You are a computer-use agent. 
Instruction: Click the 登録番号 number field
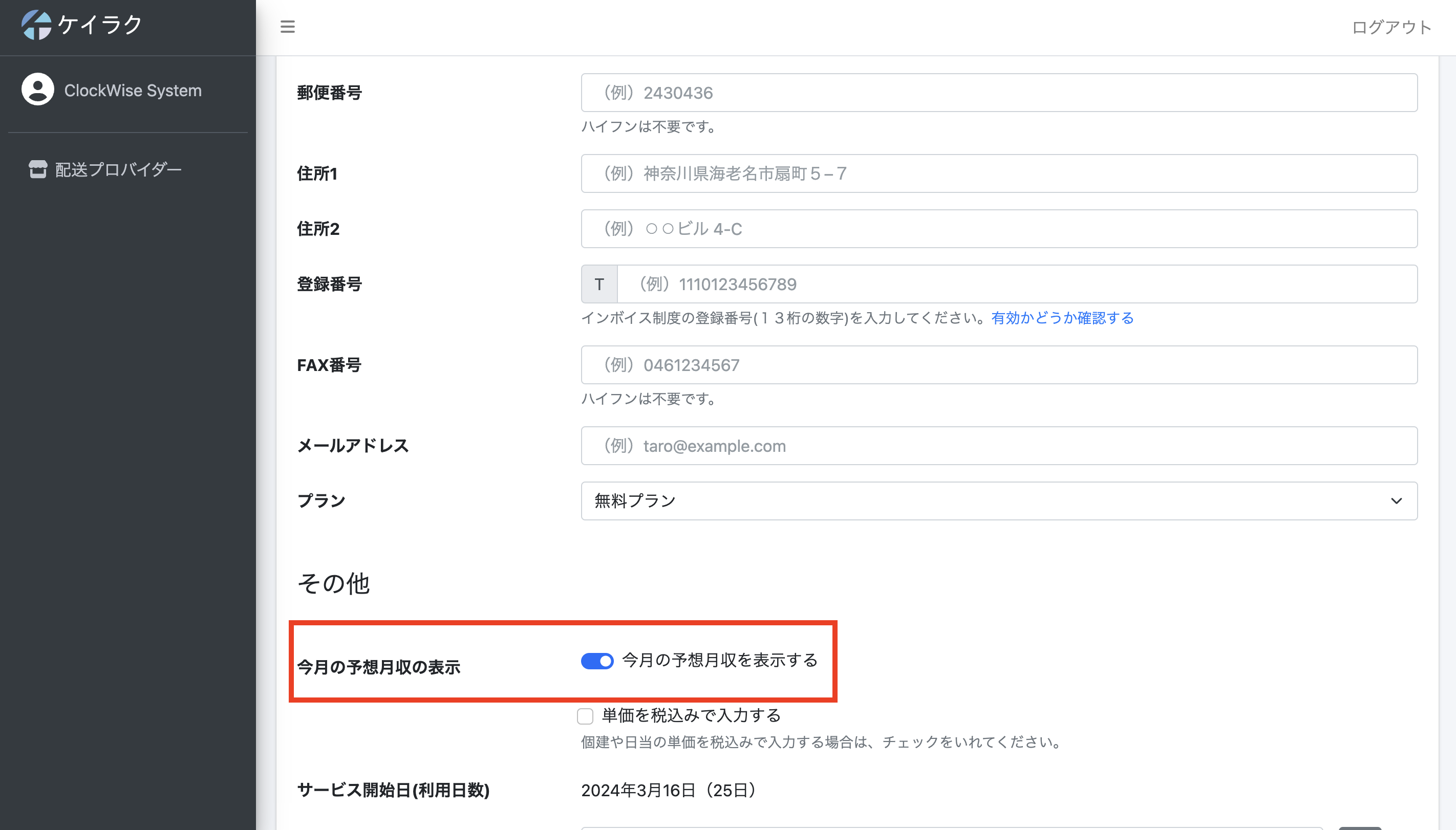[1016, 284]
